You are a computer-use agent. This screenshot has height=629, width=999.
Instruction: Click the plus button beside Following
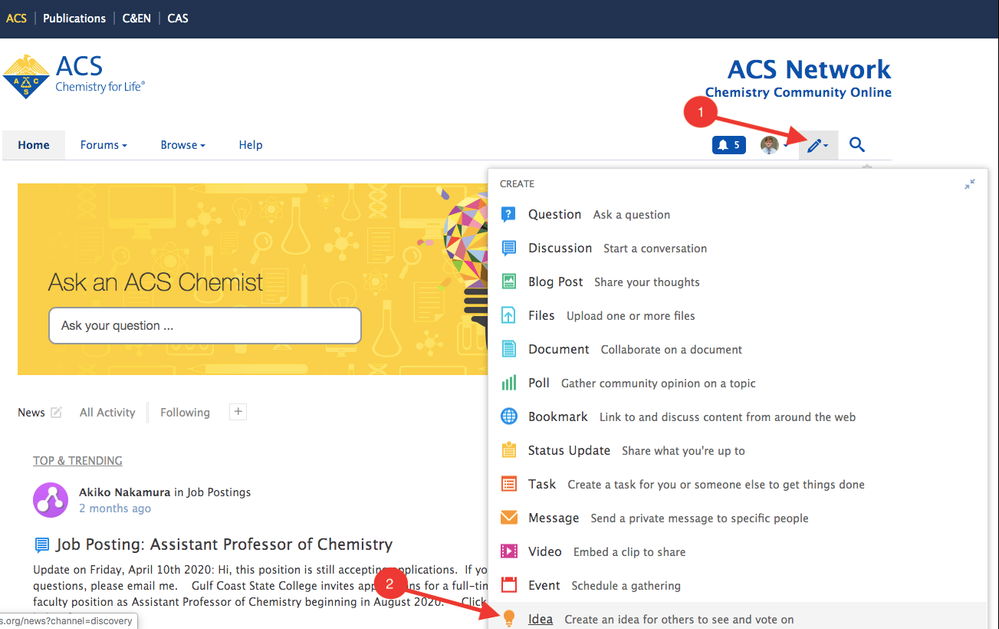(x=238, y=412)
